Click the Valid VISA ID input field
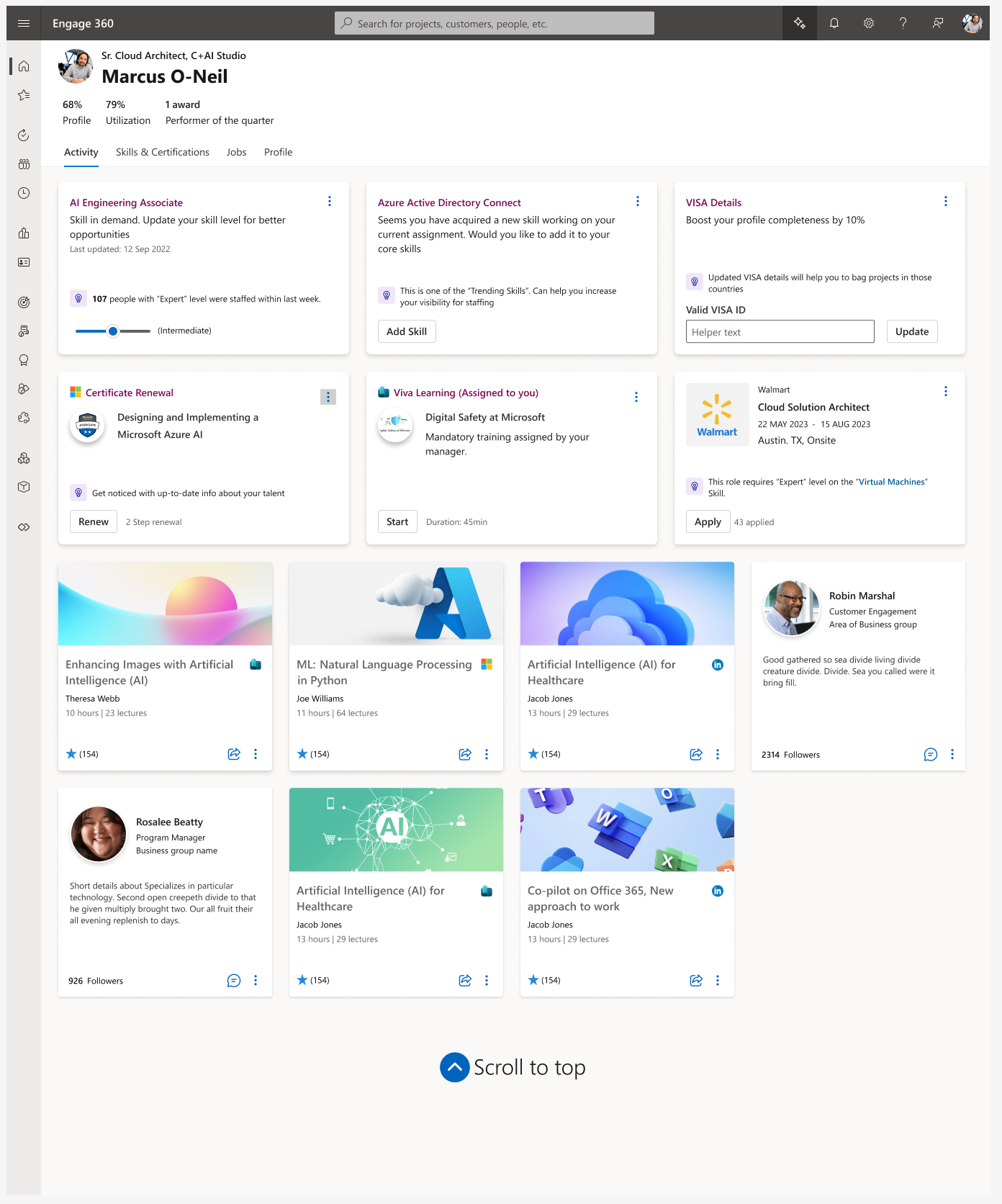This screenshot has width=1002, height=1204. [x=780, y=332]
